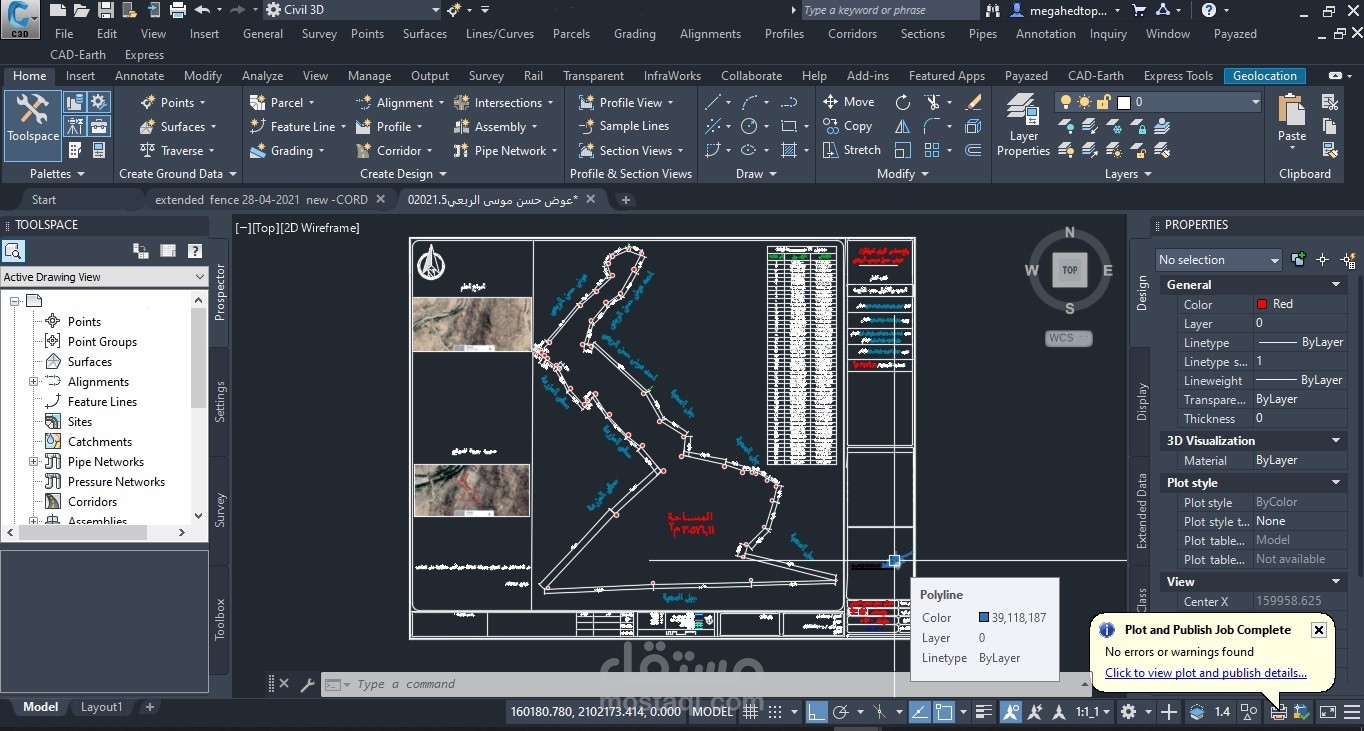Open the Corridors menu in menu bar
1364x731 pixels.
(852, 34)
